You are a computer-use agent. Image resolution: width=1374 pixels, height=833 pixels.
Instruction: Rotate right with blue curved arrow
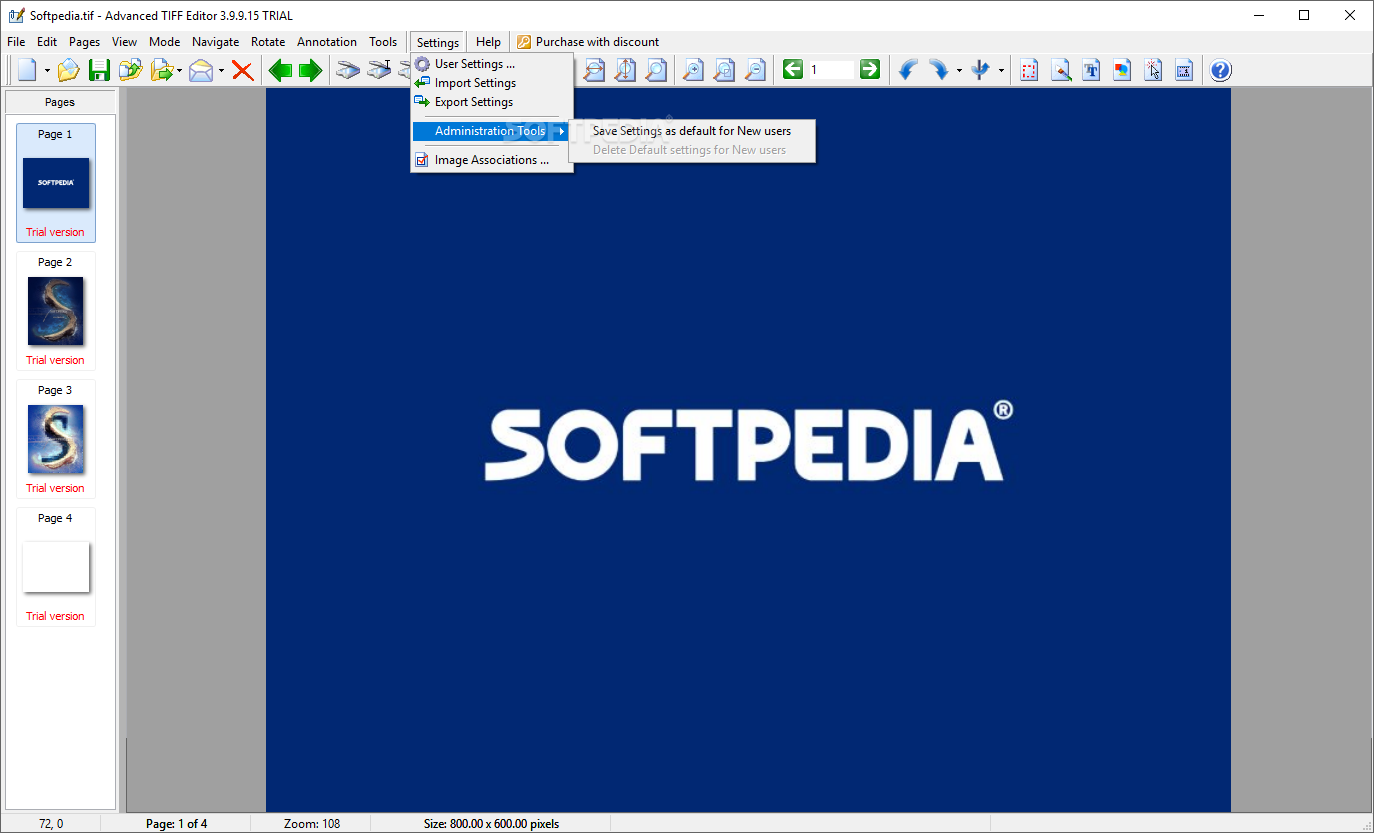click(939, 70)
